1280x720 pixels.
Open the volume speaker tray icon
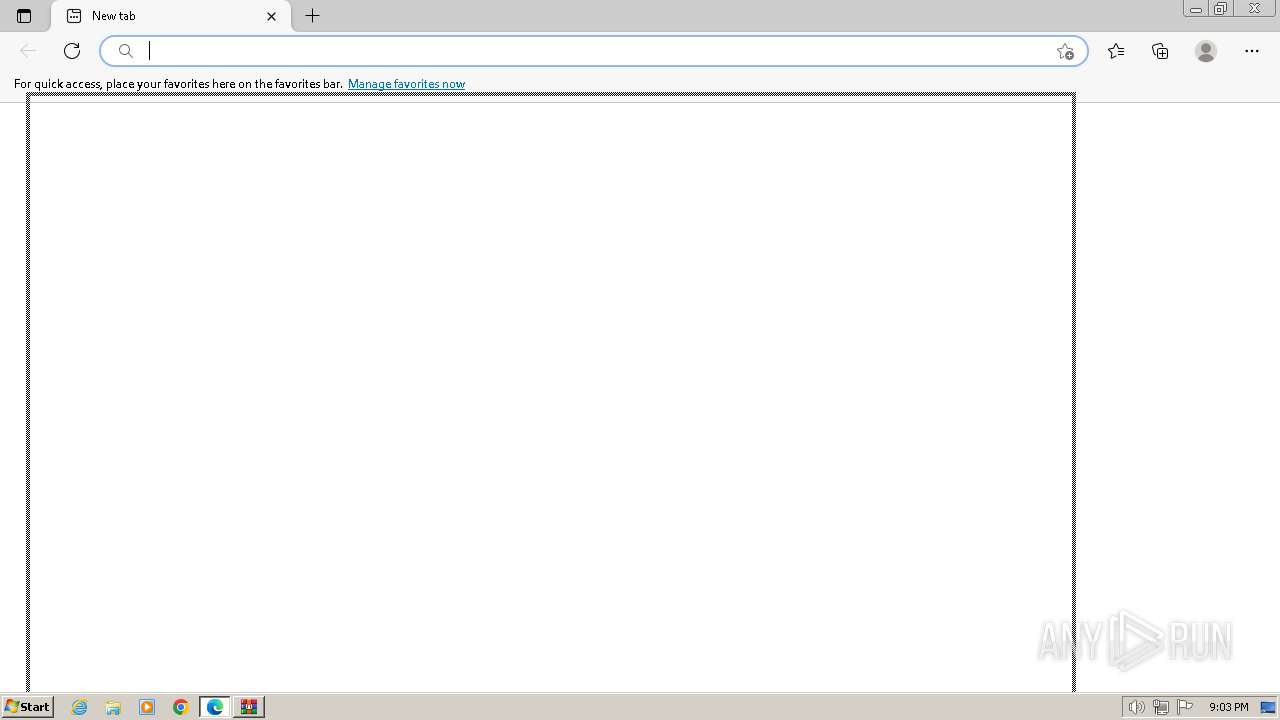tap(1136, 707)
